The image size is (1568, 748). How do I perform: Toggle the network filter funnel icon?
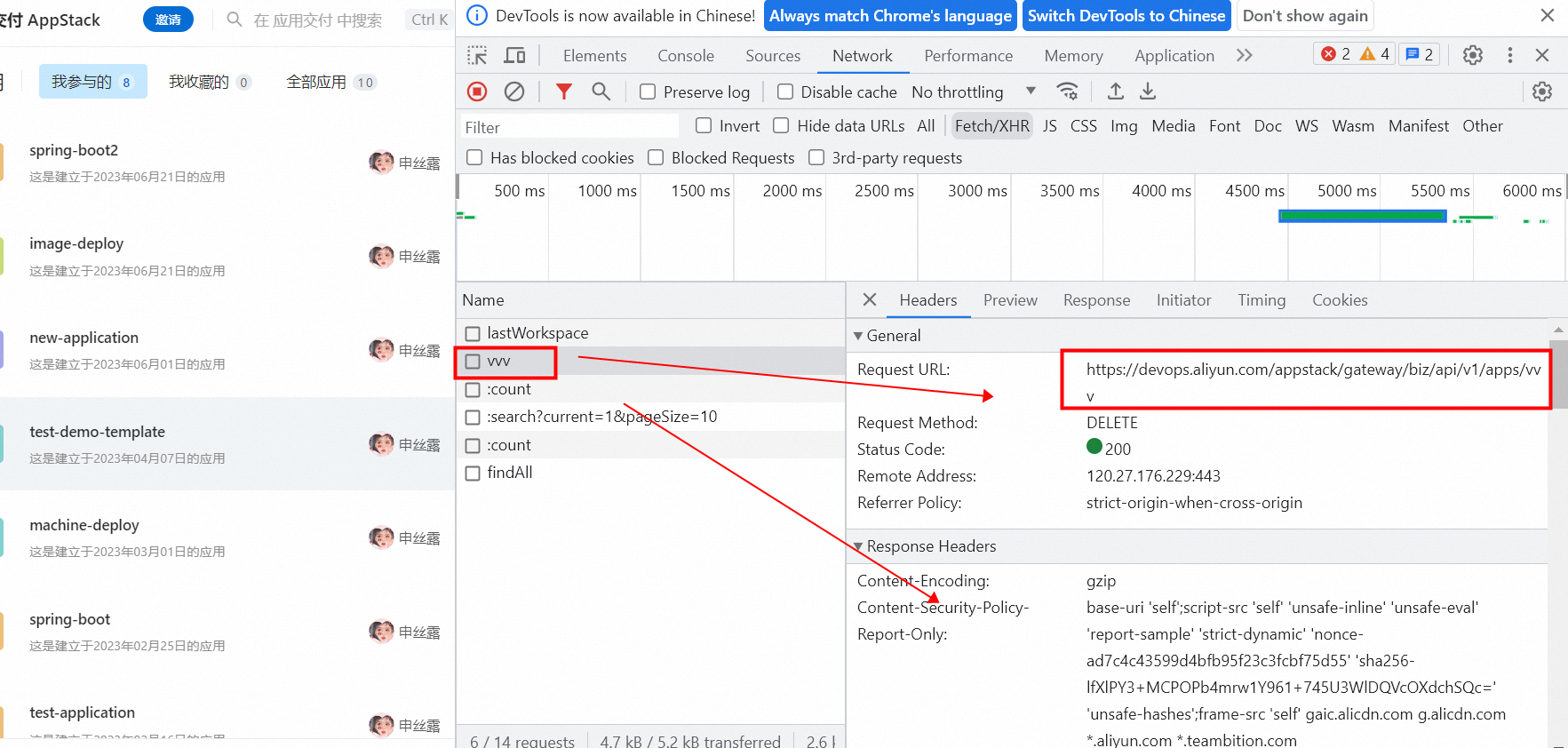[564, 92]
